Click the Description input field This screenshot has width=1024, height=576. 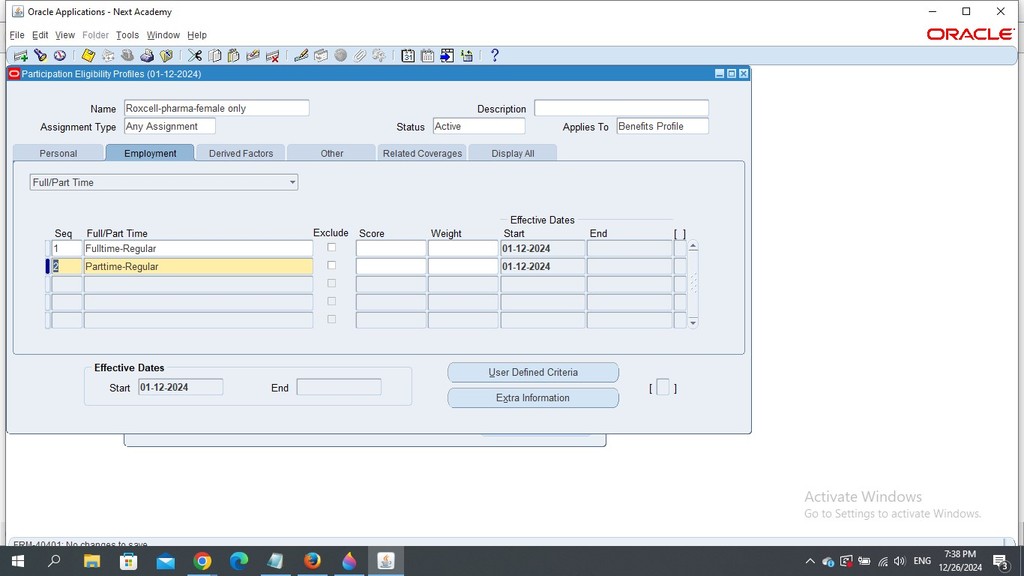click(621, 108)
